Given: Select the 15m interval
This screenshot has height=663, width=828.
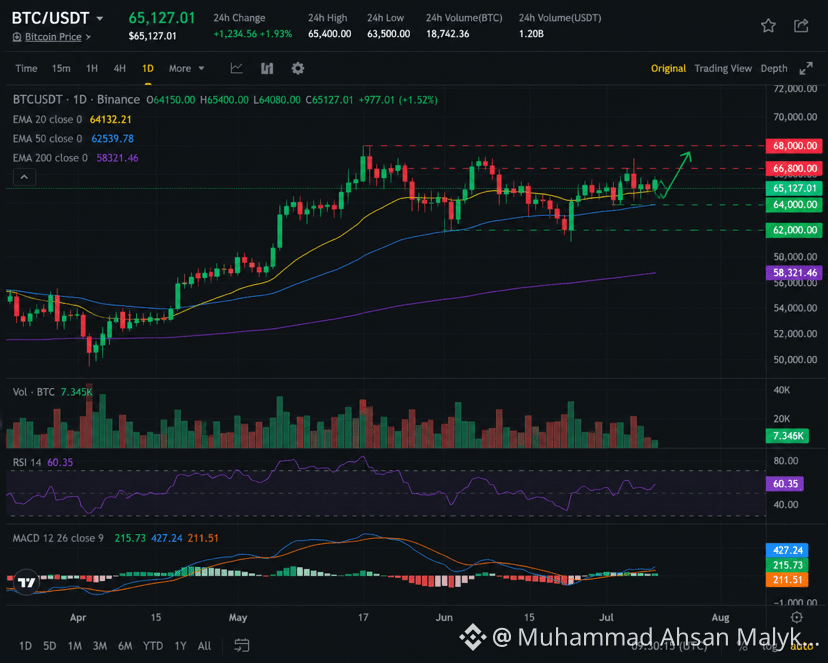Looking at the screenshot, I should point(61,68).
